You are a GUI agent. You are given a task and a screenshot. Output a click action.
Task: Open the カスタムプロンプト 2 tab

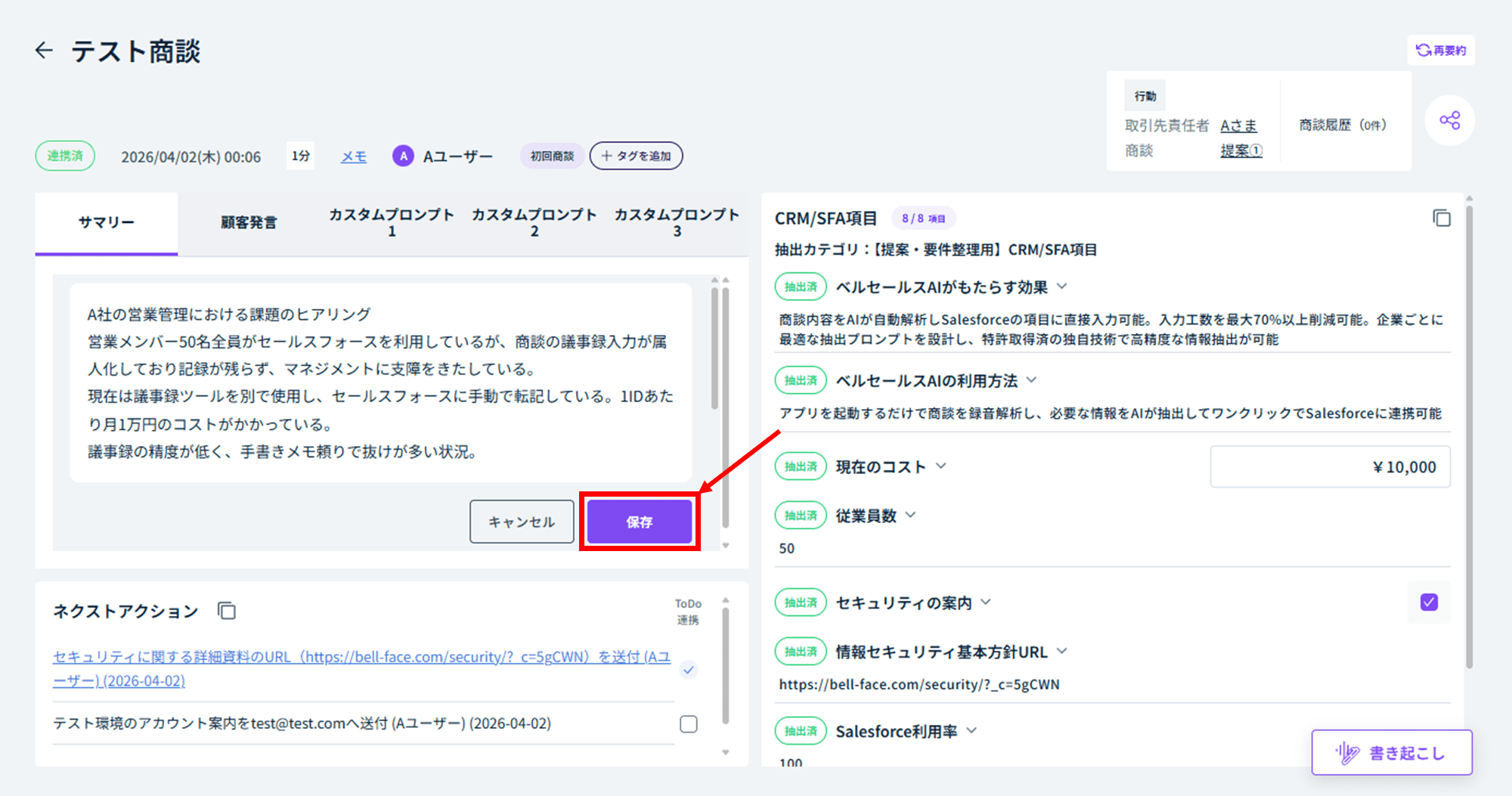pyautogui.click(x=534, y=223)
